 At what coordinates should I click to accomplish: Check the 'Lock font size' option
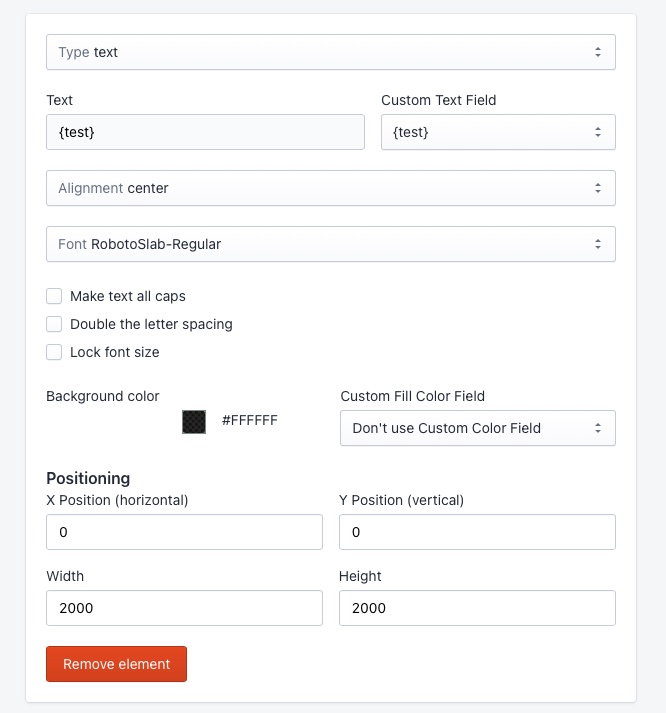click(x=54, y=352)
